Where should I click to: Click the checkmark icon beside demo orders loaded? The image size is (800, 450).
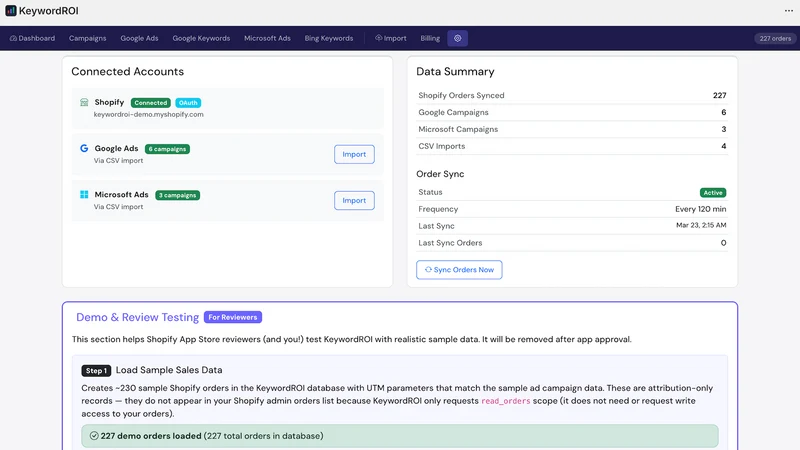pos(94,436)
